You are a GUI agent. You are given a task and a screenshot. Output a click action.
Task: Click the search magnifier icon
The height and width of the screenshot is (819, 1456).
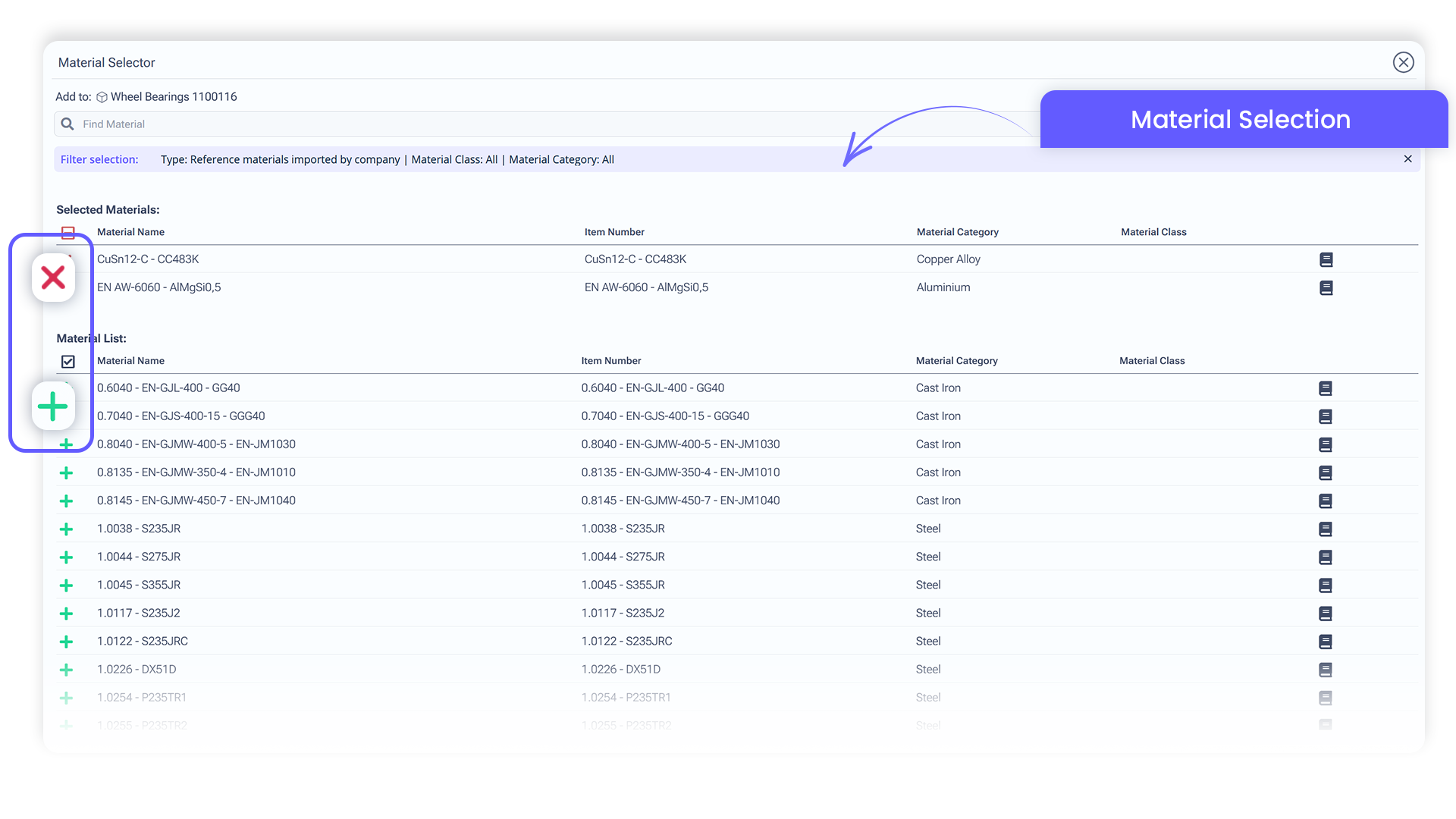(67, 124)
